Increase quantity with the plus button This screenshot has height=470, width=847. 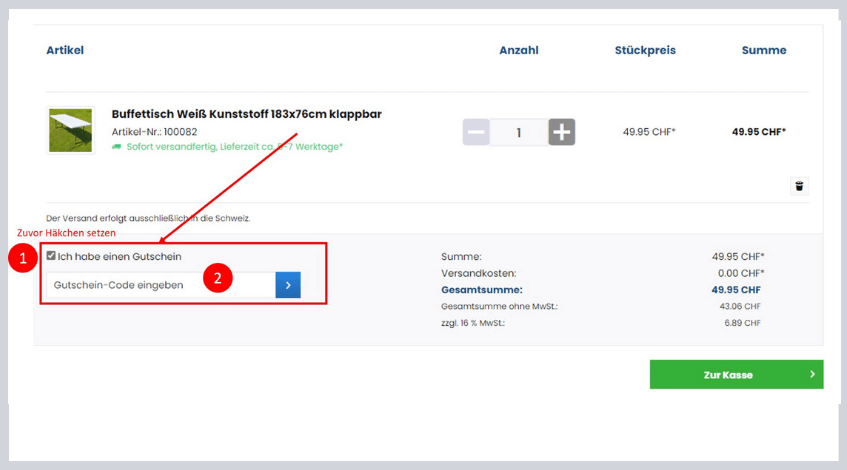[562, 132]
